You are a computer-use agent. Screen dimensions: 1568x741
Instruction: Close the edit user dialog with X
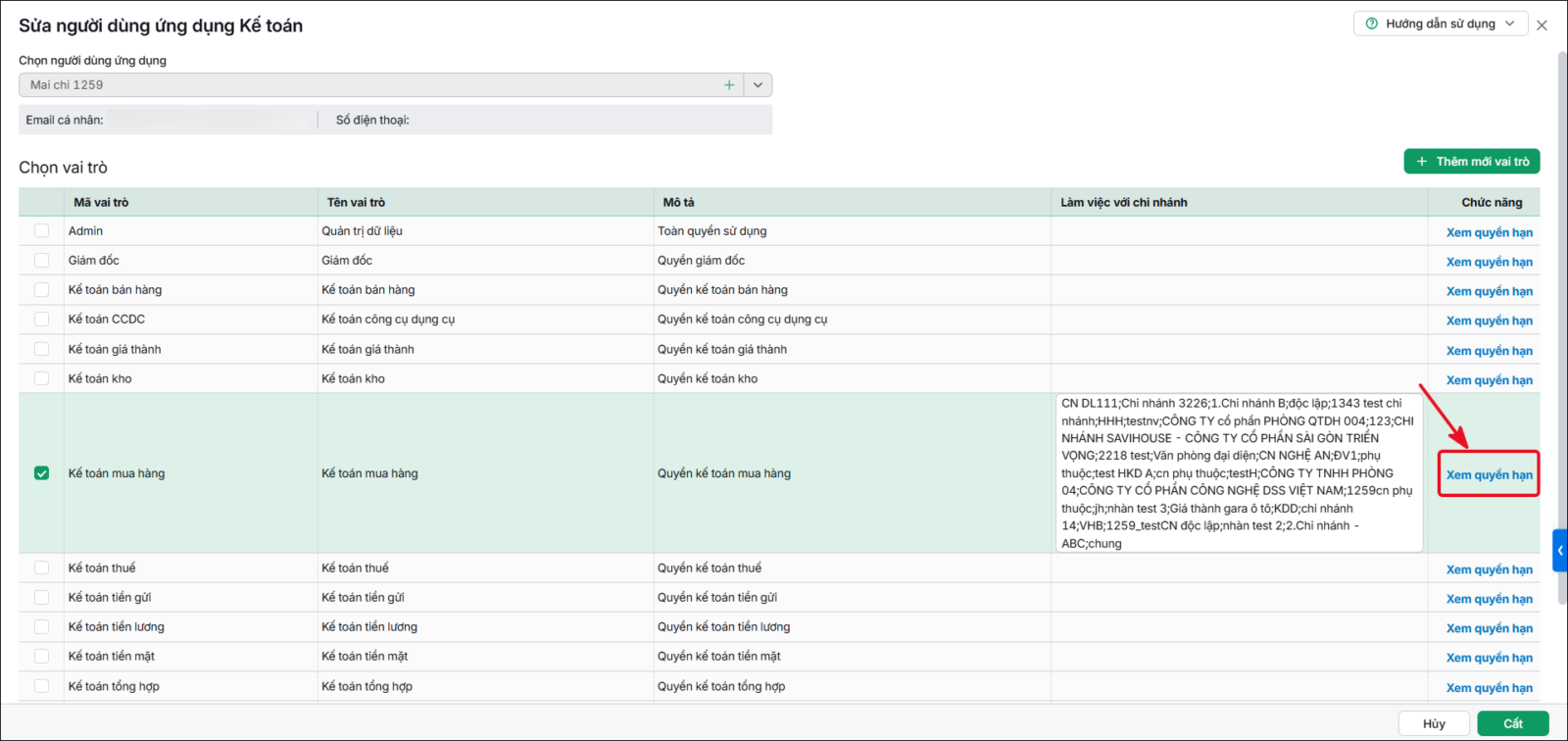(1542, 25)
